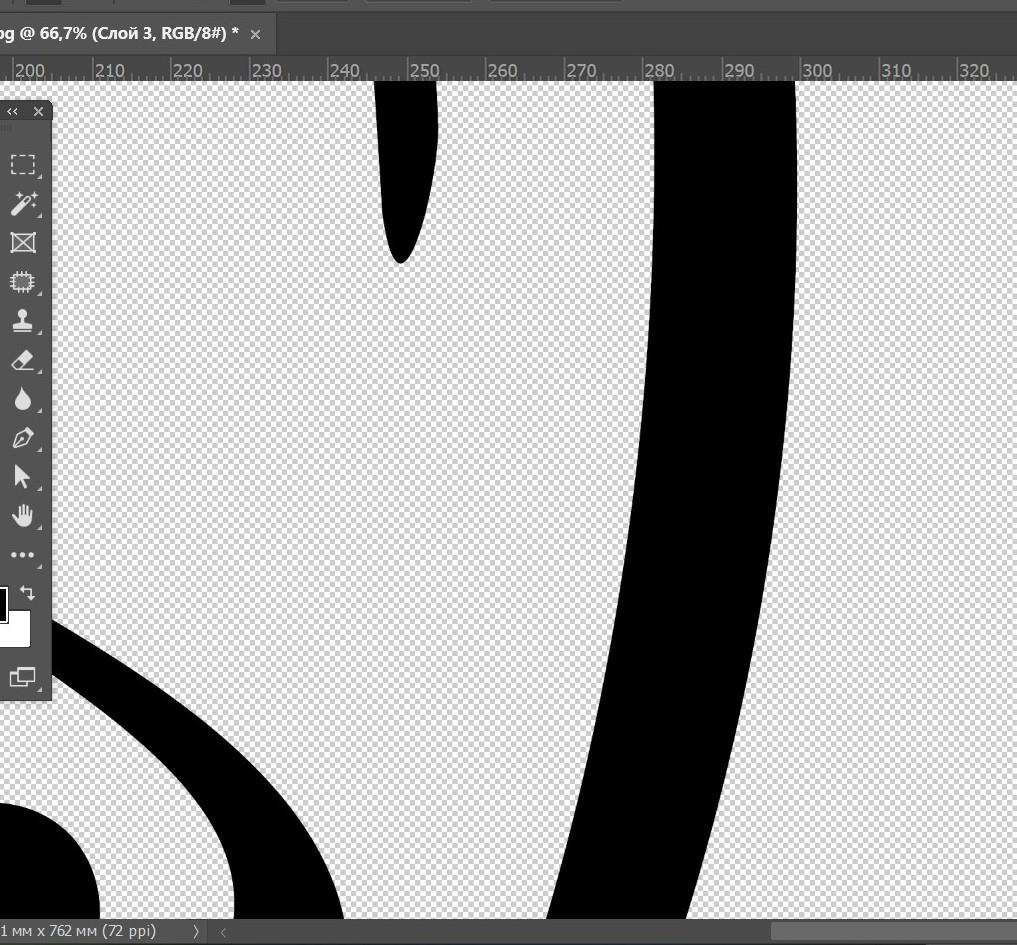Click the horizontal scrollbar thumb
Image resolution: width=1017 pixels, height=945 pixels.
pos(892,931)
